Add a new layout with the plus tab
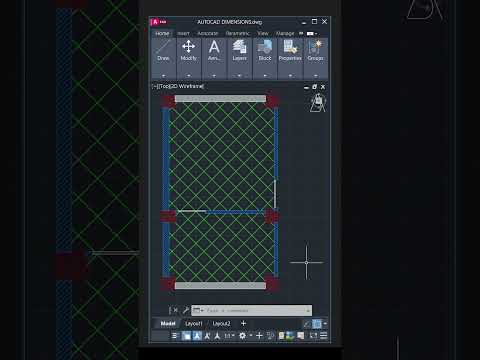Image resolution: width=480 pixels, height=360 pixels. click(x=243, y=323)
